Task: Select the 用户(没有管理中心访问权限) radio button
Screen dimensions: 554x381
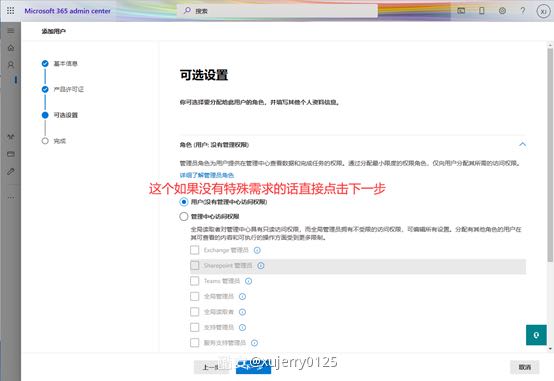Action: tap(183, 202)
